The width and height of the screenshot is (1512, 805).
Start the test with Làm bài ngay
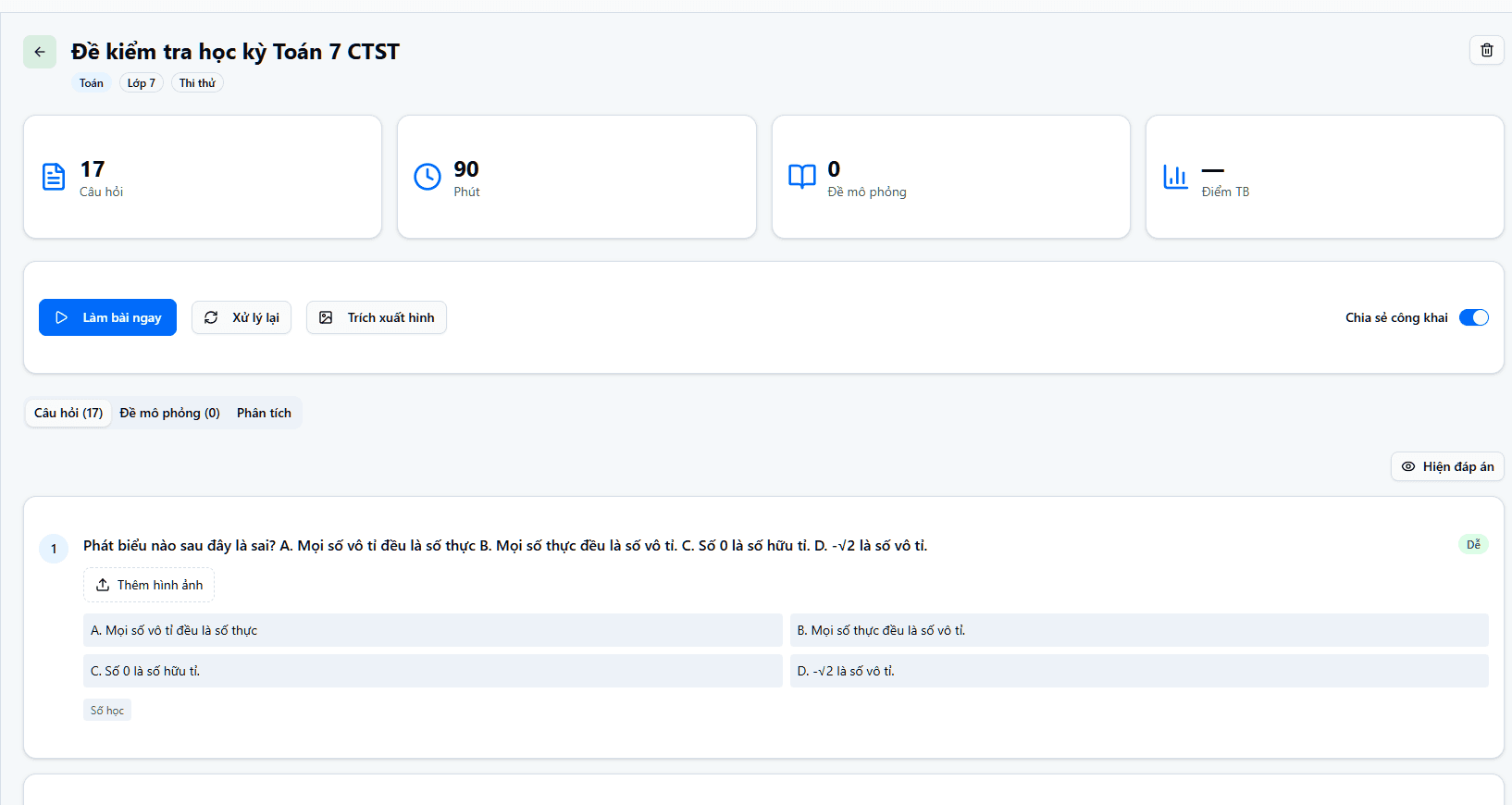107,317
